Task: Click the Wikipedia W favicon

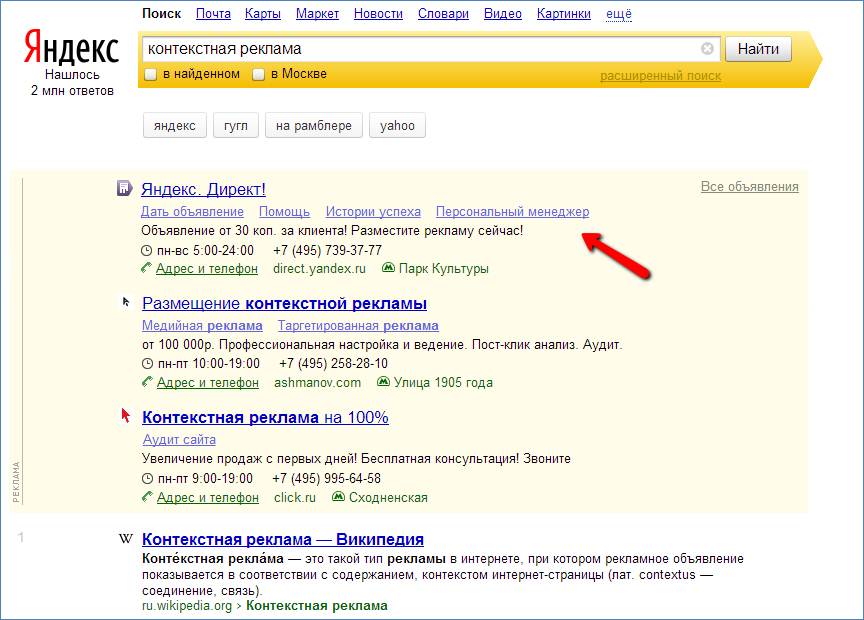Action: [126, 538]
